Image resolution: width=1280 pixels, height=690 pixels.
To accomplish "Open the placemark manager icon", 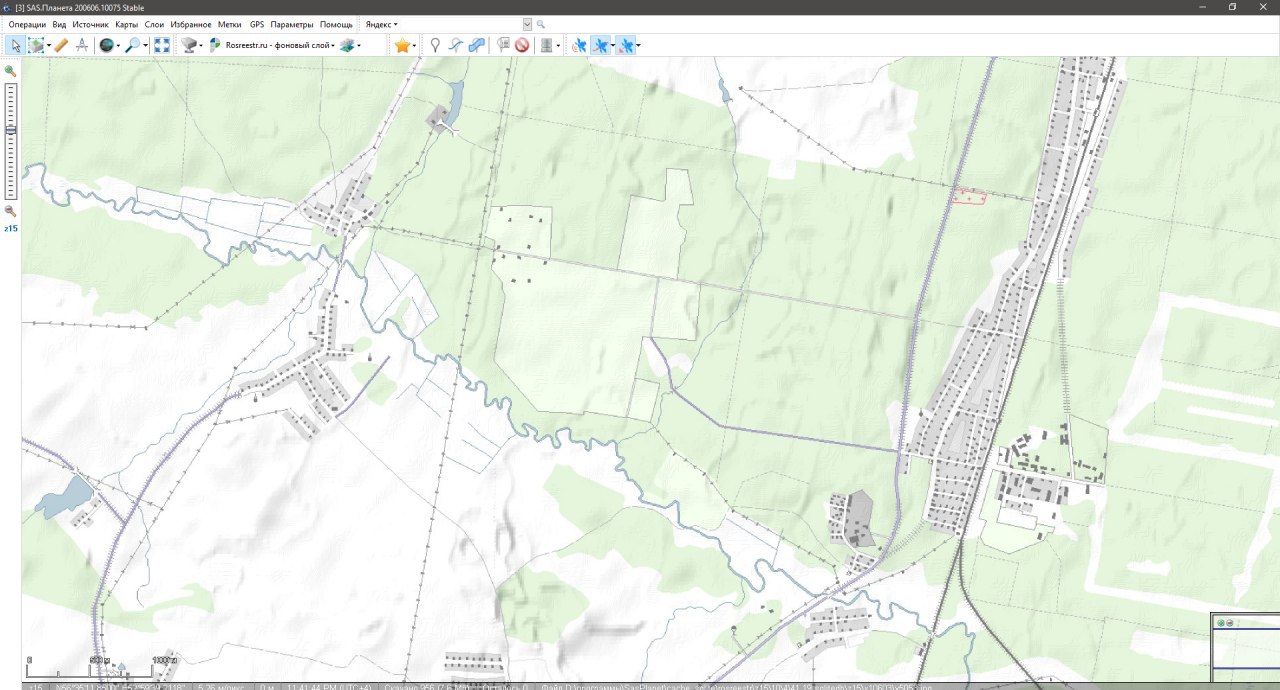I will [503, 45].
